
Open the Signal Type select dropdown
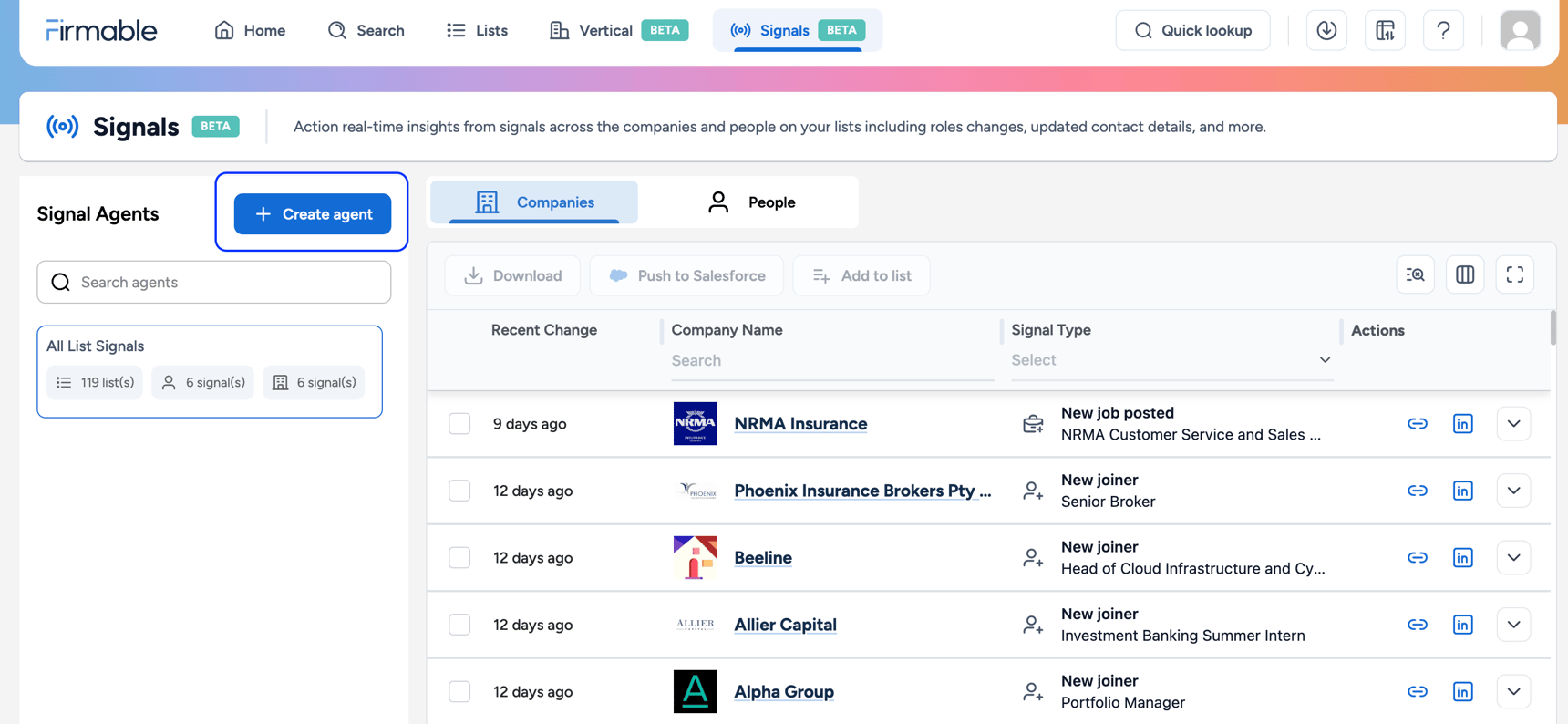[1171, 360]
